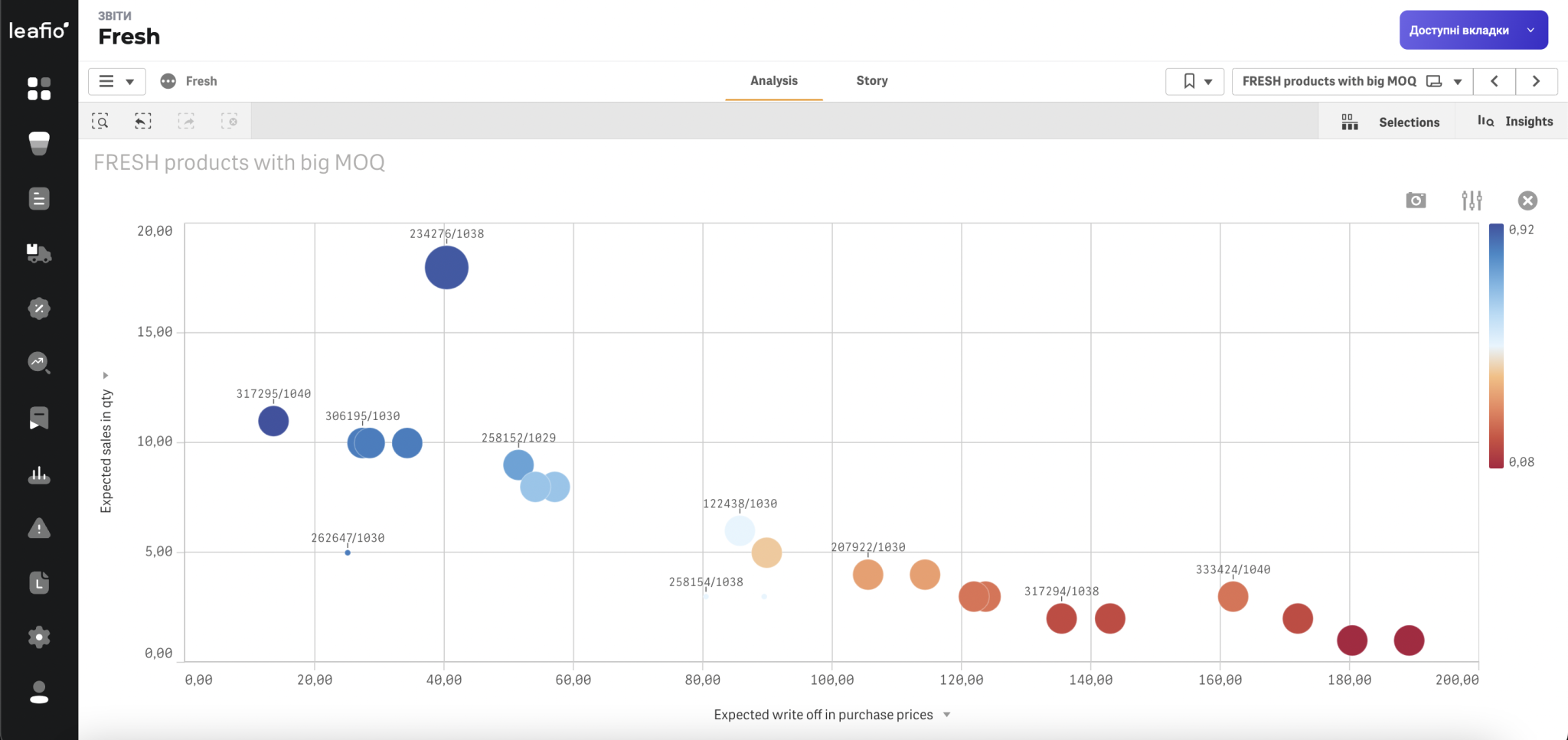Open the file with L icon in sidebar
This screenshot has width=1568, height=740.
pyautogui.click(x=39, y=583)
